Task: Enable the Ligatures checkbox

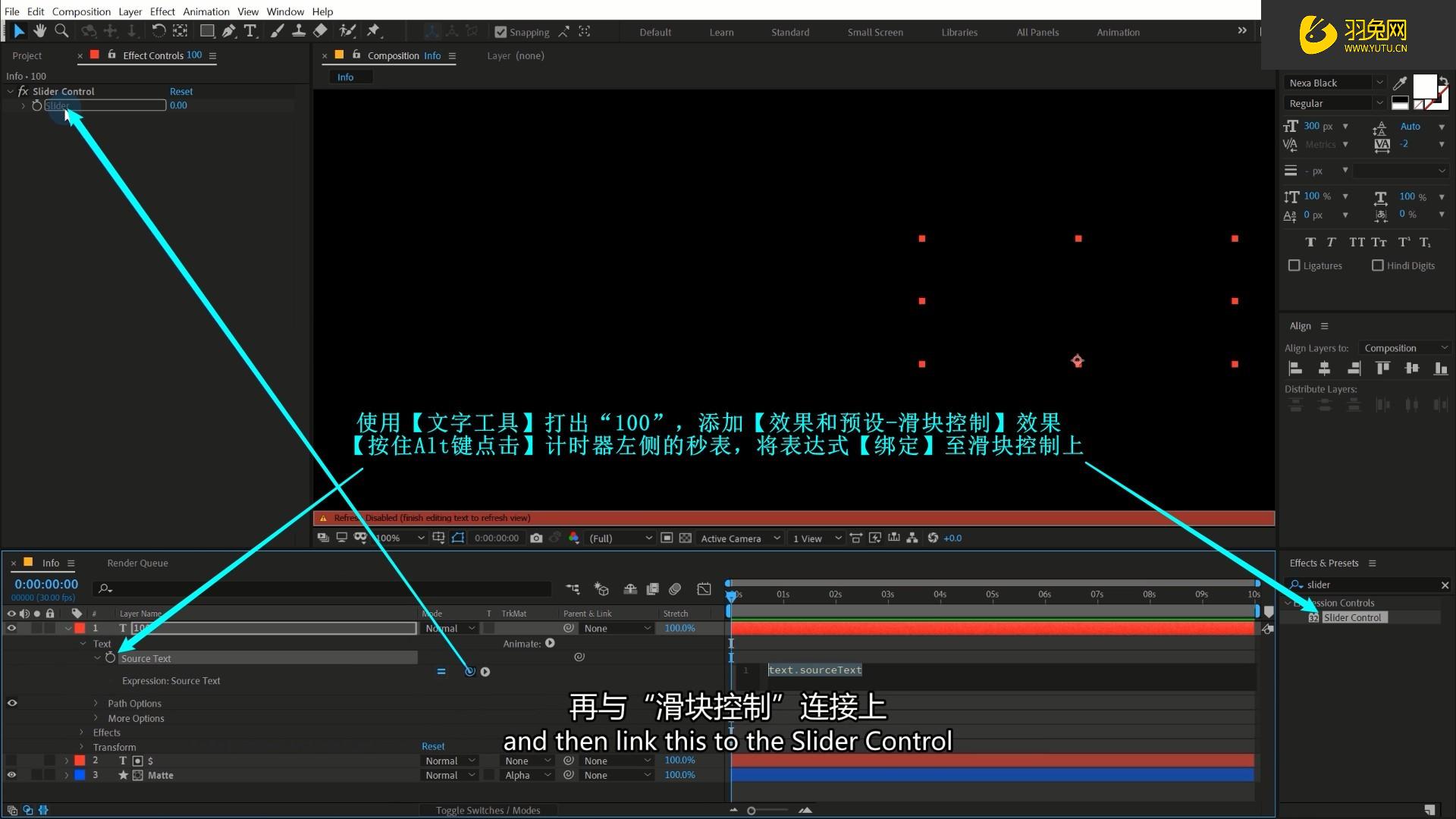Action: [1294, 265]
